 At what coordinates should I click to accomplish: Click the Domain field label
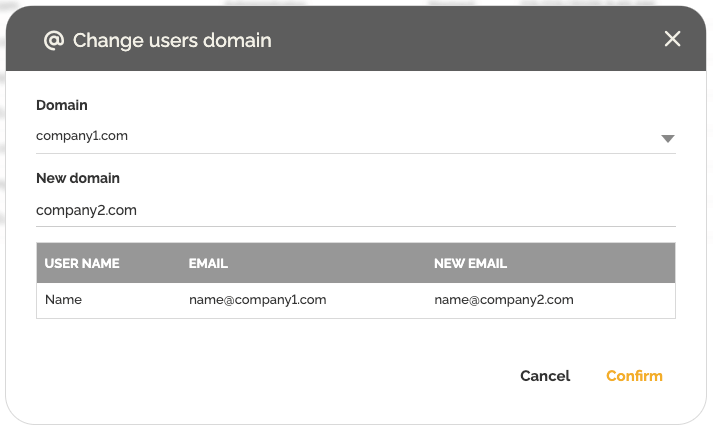point(62,105)
